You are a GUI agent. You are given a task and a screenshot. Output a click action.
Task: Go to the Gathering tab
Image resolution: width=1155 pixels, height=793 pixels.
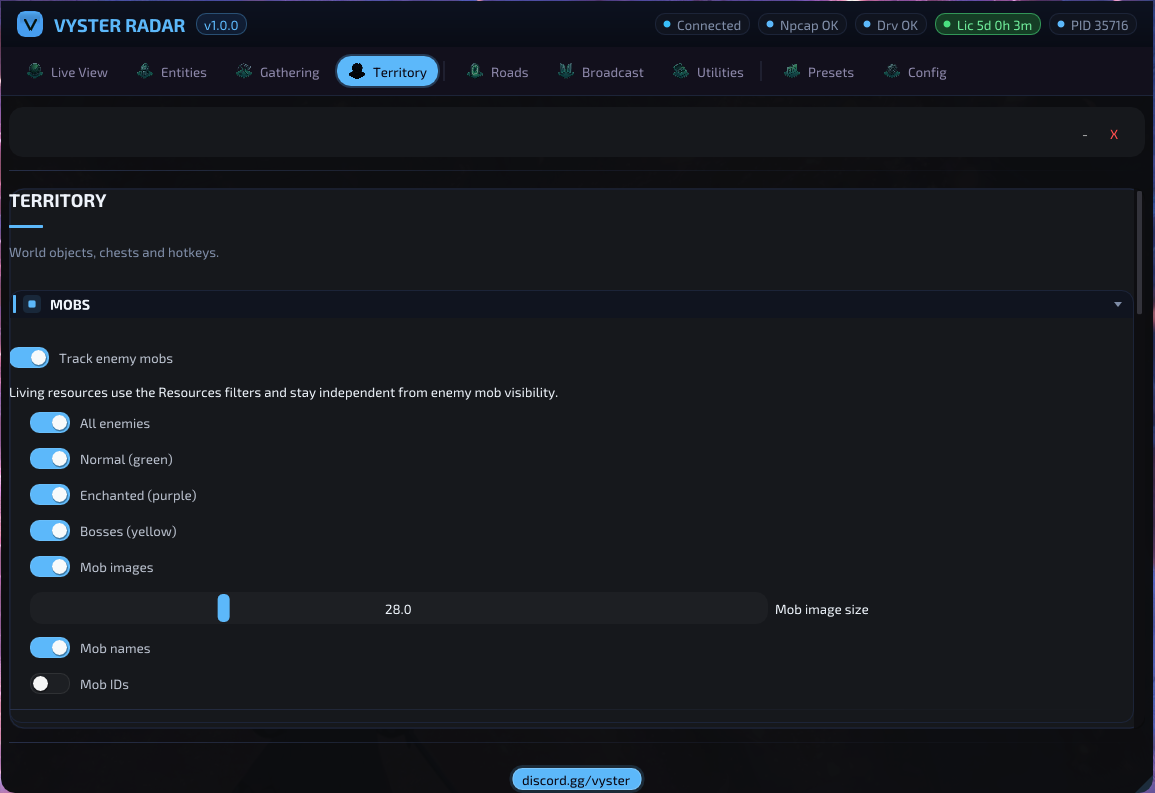coord(278,71)
